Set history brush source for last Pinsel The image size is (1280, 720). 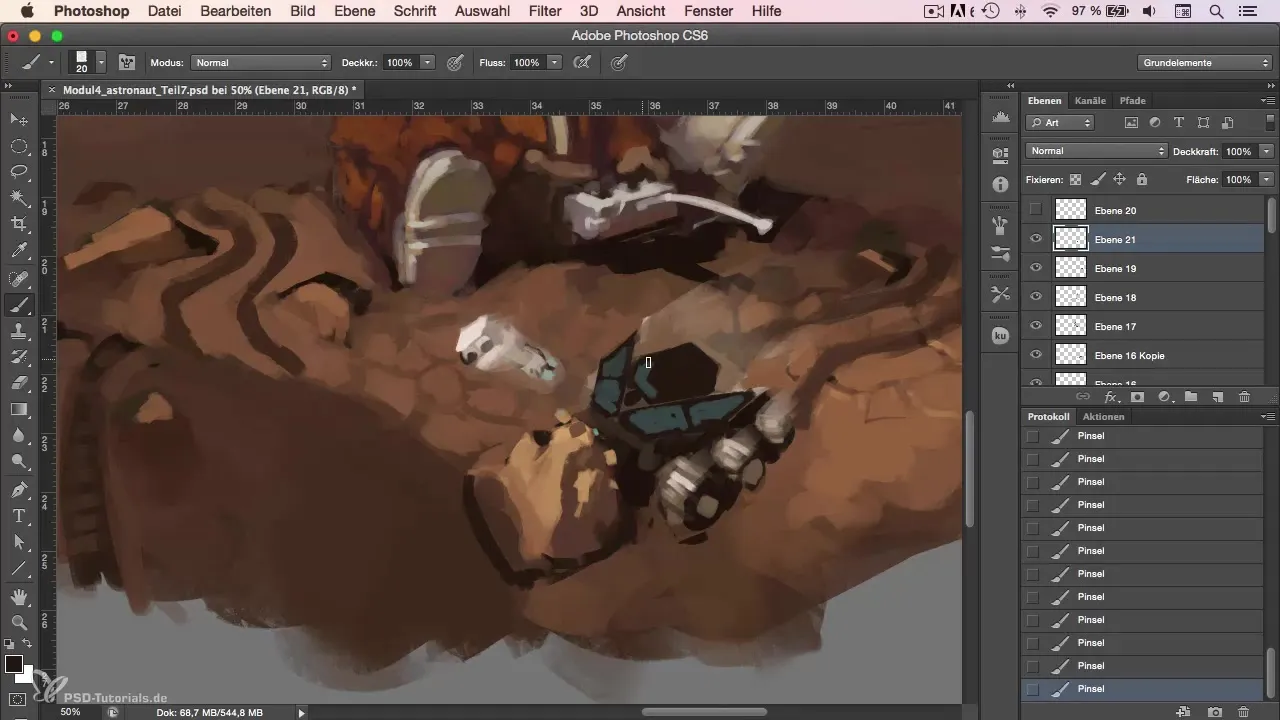pos(1033,689)
